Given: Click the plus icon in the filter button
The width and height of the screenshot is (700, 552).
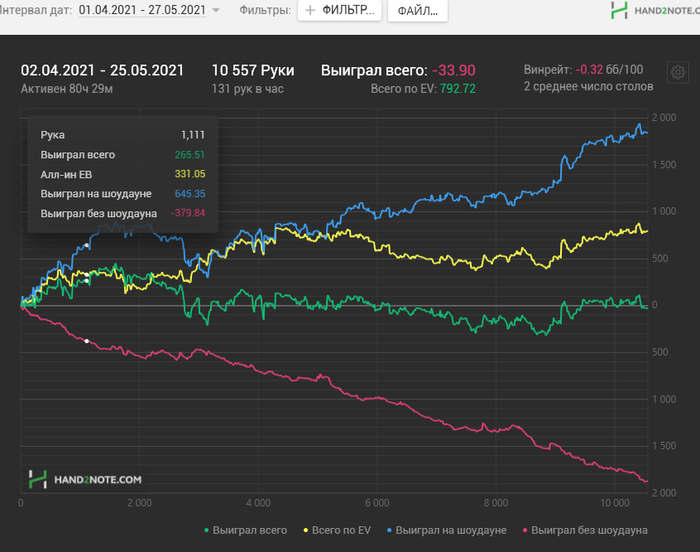Looking at the screenshot, I should [x=310, y=10].
